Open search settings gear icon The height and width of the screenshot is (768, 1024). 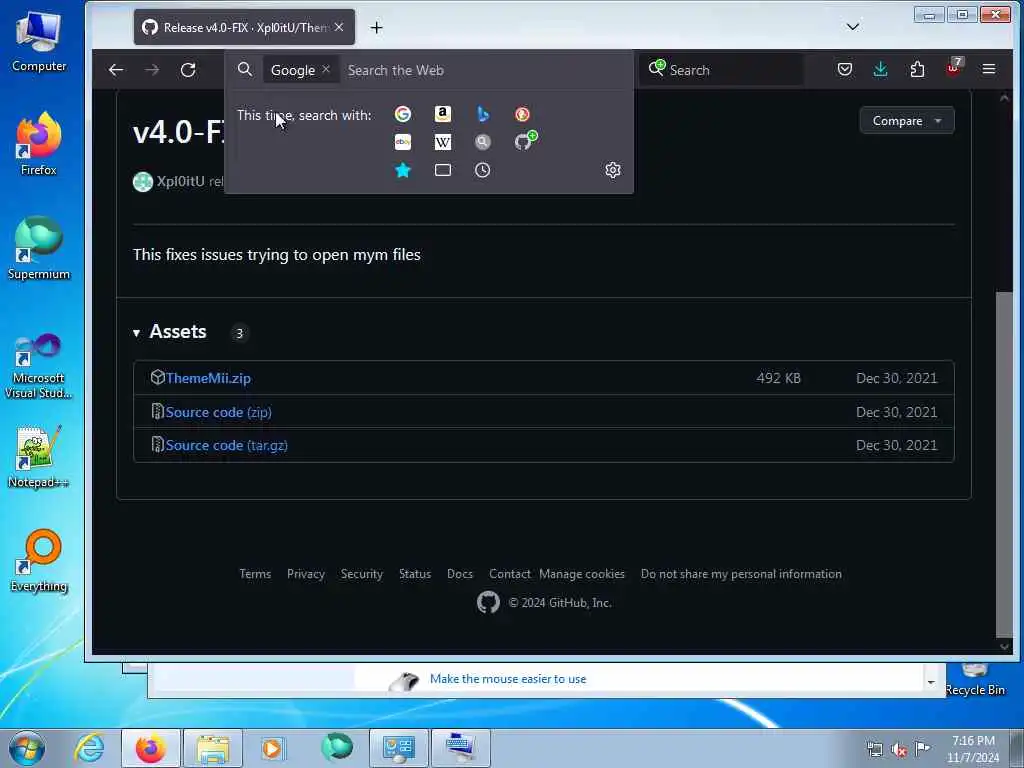(x=613, y=170)
